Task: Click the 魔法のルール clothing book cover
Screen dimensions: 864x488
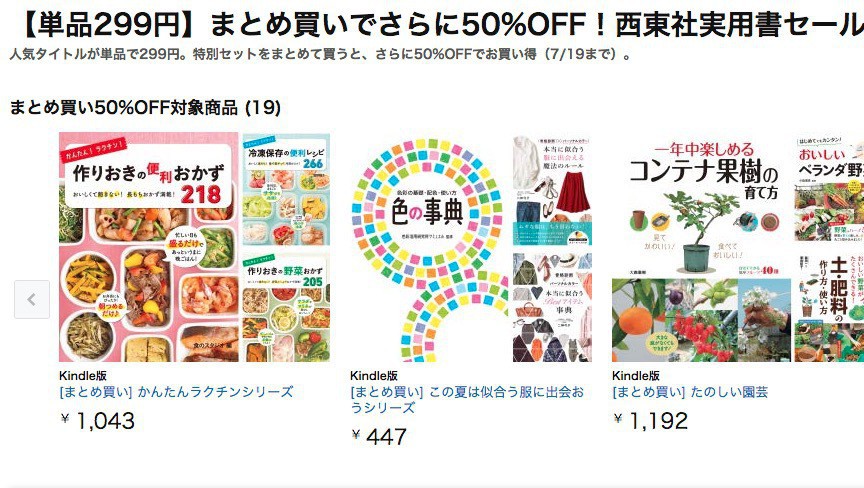Action: [x=552, y=190]
